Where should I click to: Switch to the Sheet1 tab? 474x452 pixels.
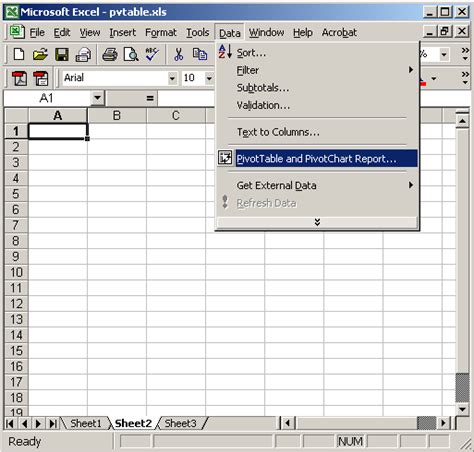[86, 423]
